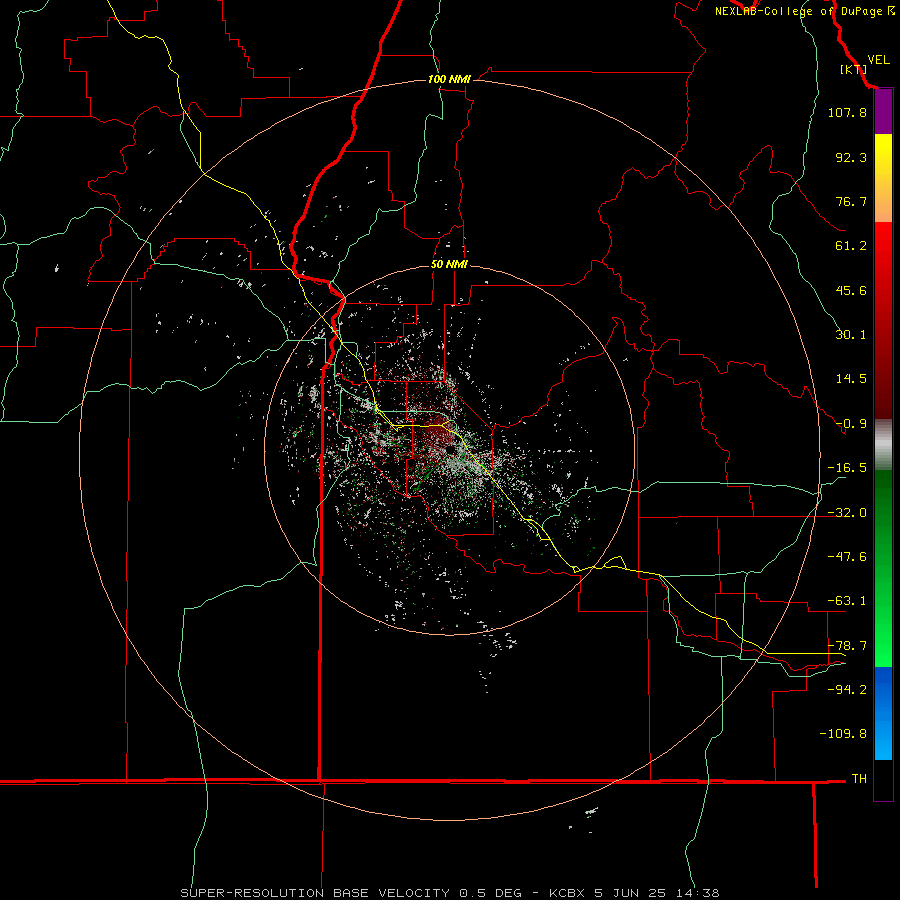Image resolution: width=900 pixels, height=900 pixels.
Task: Click the 14.5 velocity scale value
Action: 851,379
